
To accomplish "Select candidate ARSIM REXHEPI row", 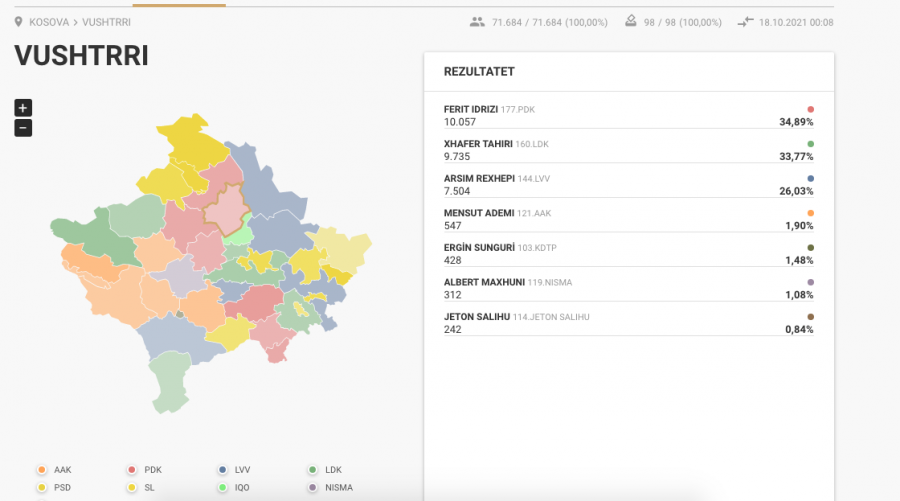I will [x=629, y=184].
